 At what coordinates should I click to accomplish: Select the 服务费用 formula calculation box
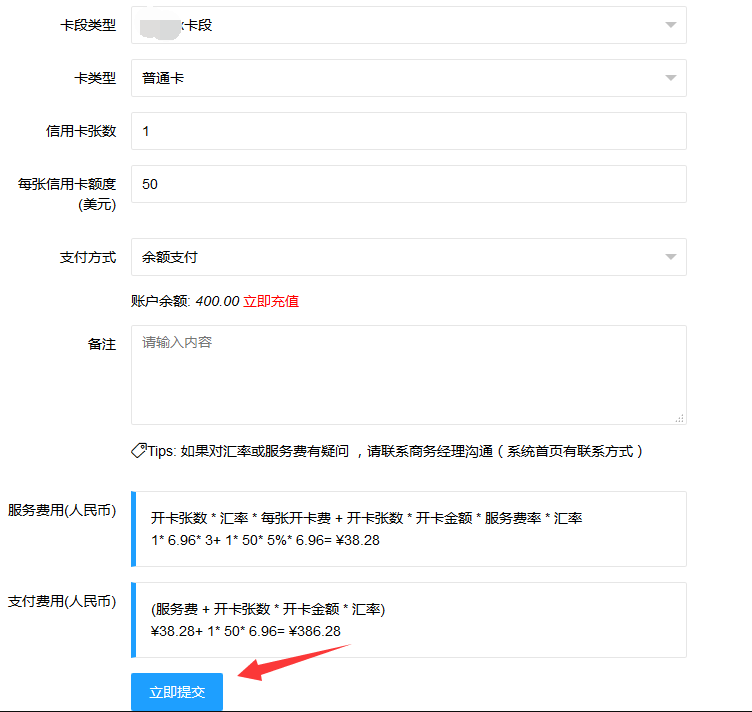408,529
